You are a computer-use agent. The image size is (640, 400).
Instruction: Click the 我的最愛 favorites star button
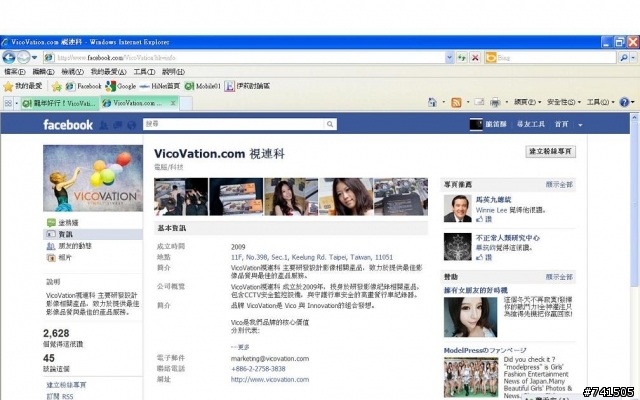pos(23,86)
